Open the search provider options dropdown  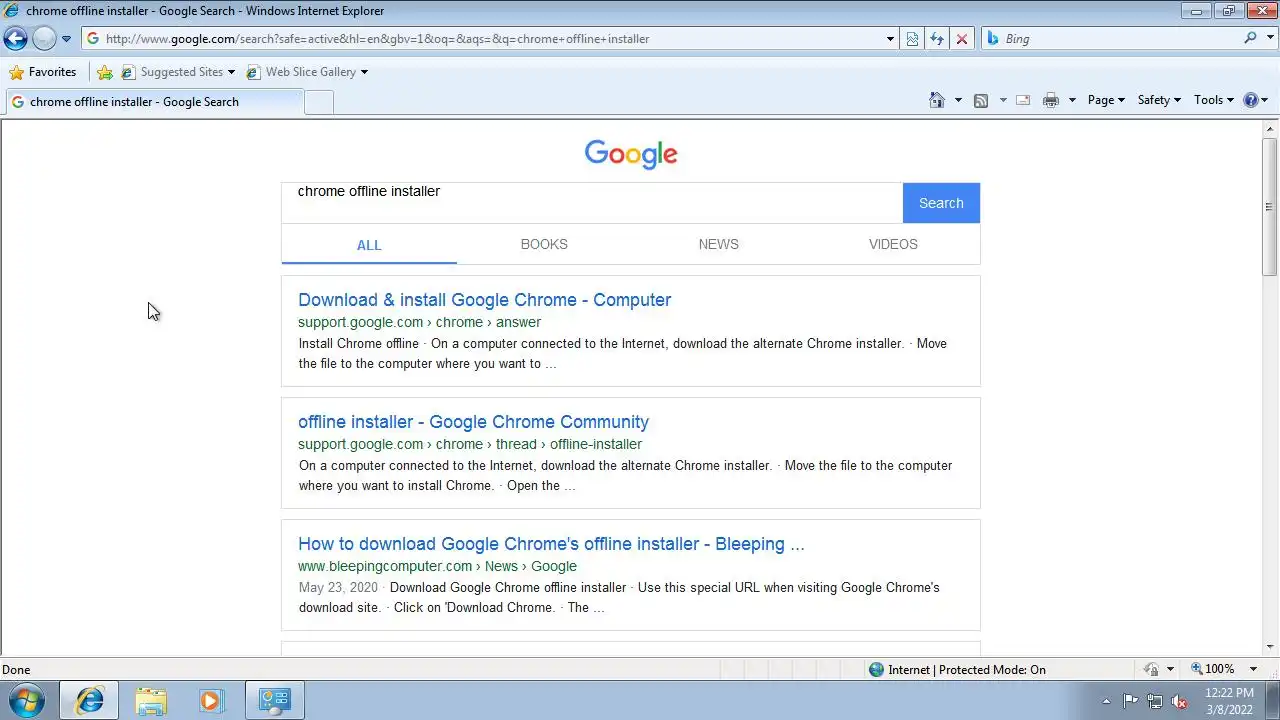point(1270,39)
